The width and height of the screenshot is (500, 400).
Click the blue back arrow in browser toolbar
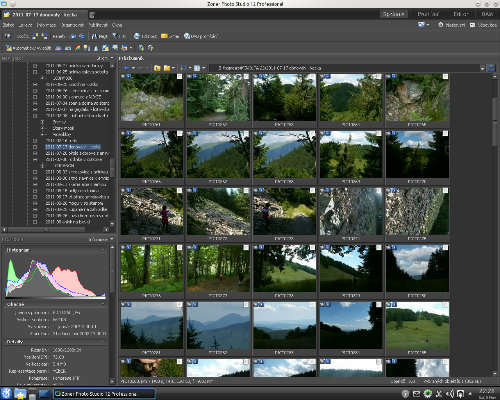tap(127, 68)
